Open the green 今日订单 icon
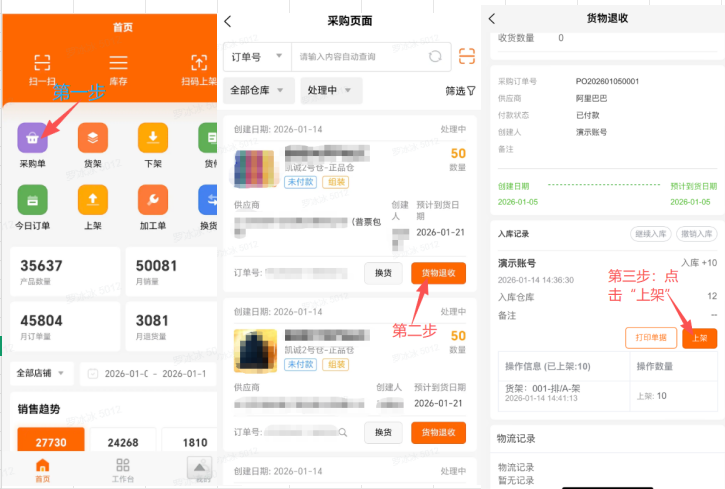725x489 pixels. (32, 201)
